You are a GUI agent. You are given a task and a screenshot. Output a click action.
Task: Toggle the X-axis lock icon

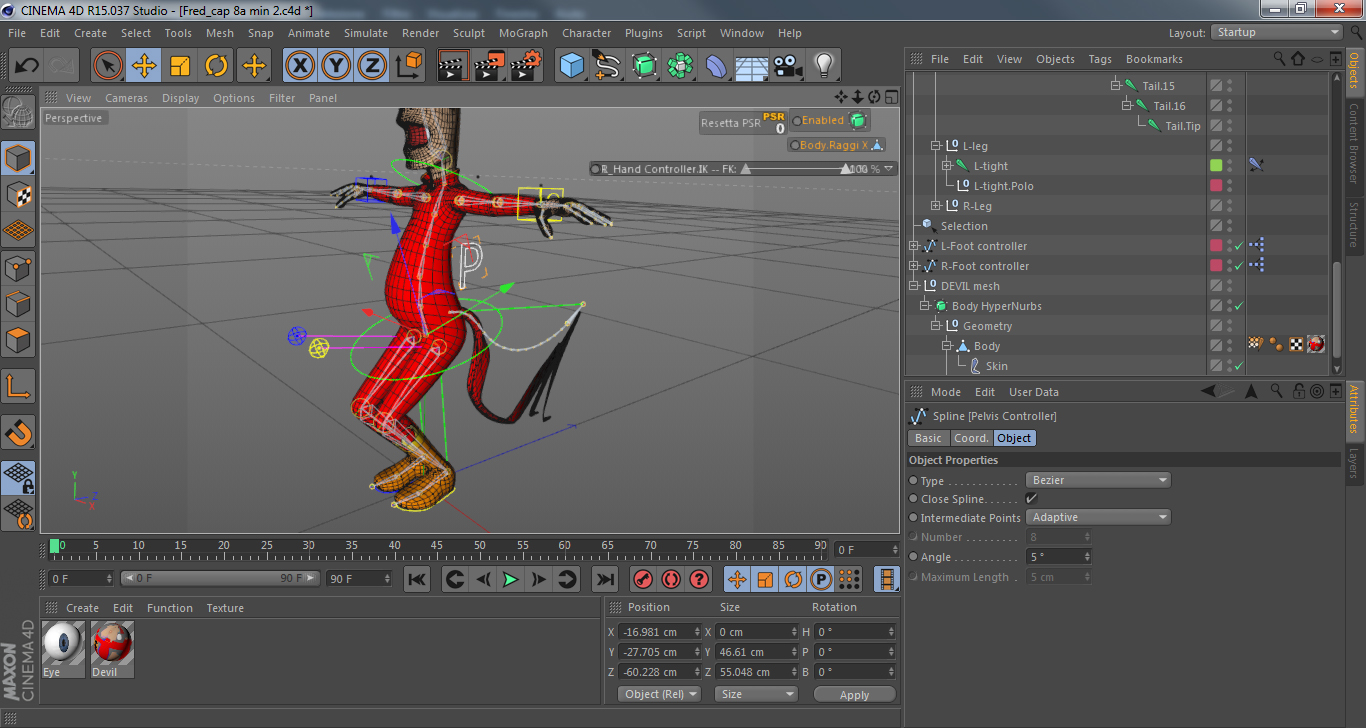tap(300, 66)
